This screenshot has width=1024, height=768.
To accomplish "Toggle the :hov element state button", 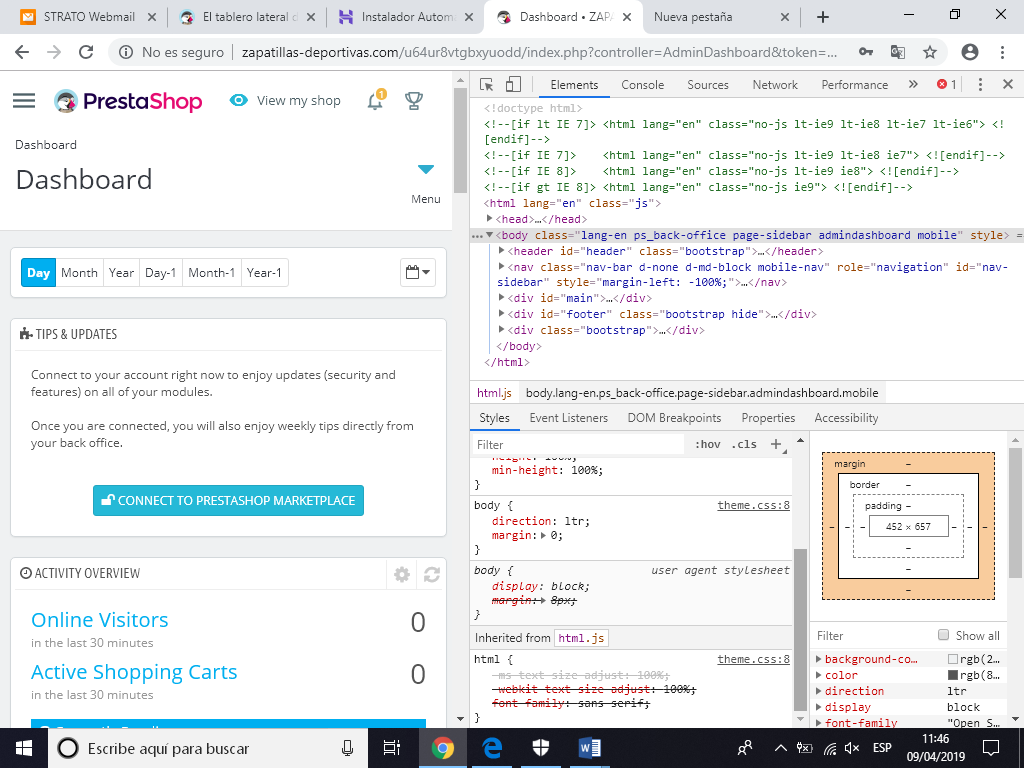I will (707, 444).
